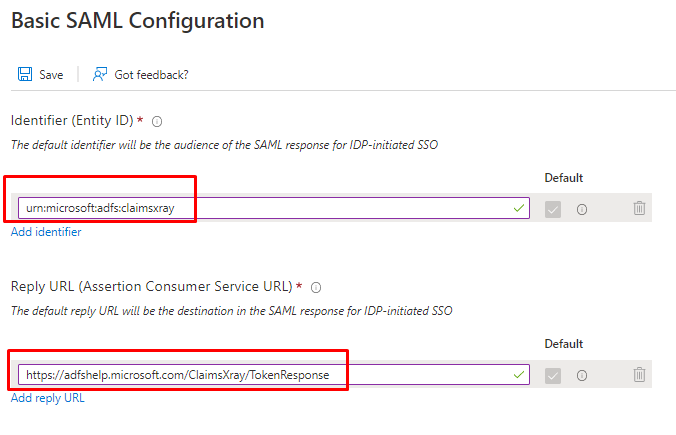Click the Reply URL (Assertion Consumer Service URL) label
The image size is (676, 435).
point(151,287)
